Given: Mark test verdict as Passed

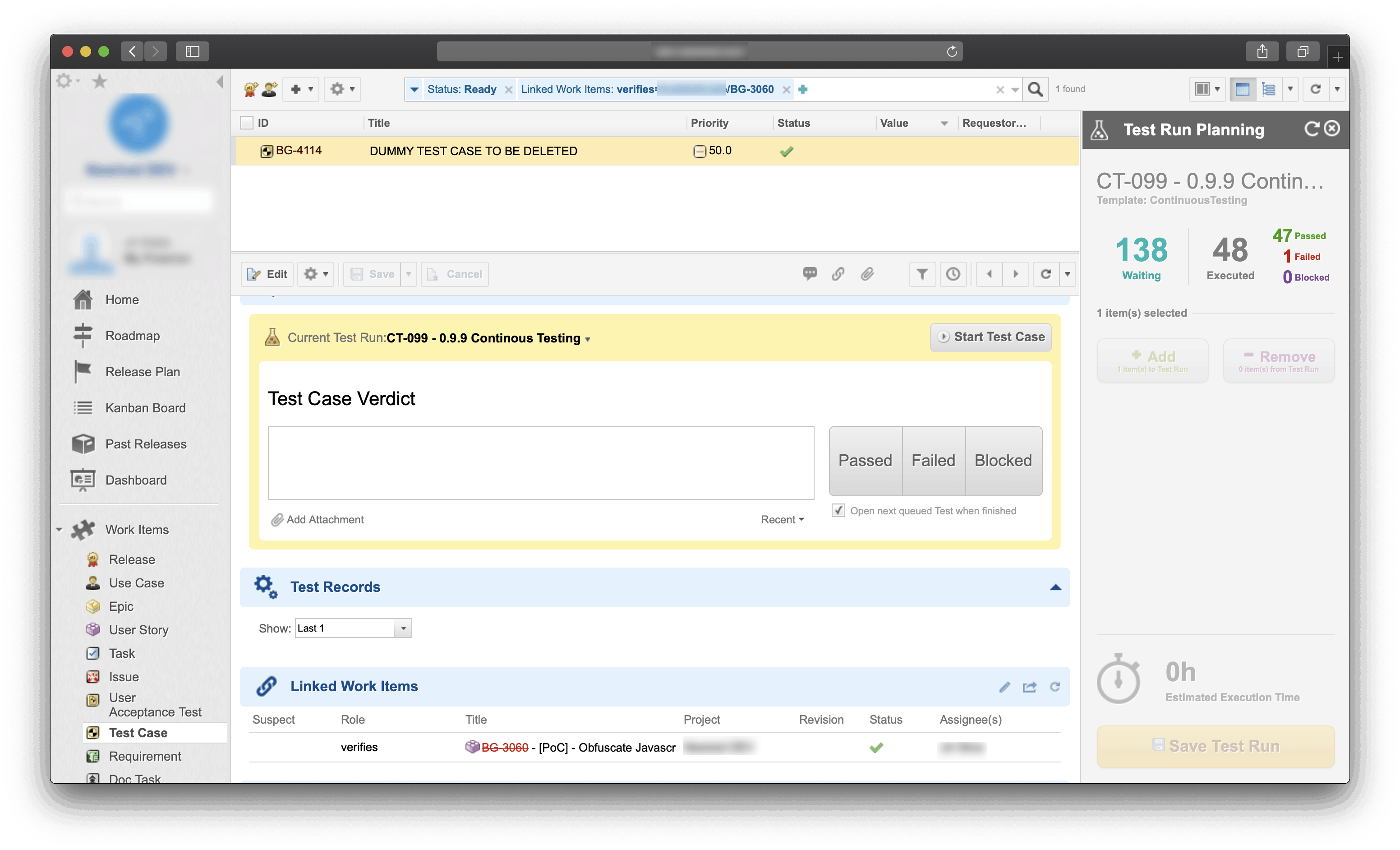Looking at the screenshot, I should point(866,460).
